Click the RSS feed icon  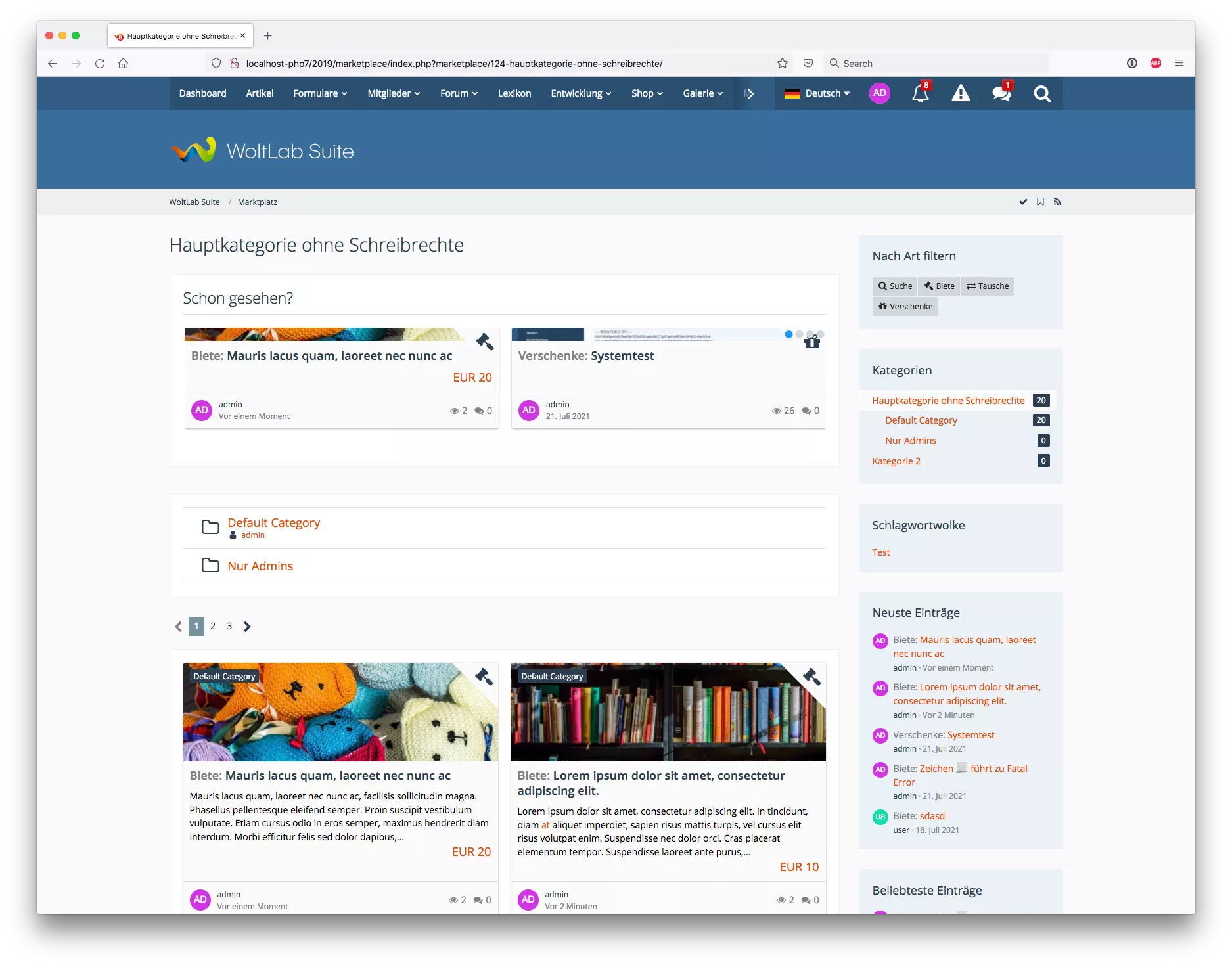tap(1057, 202)
